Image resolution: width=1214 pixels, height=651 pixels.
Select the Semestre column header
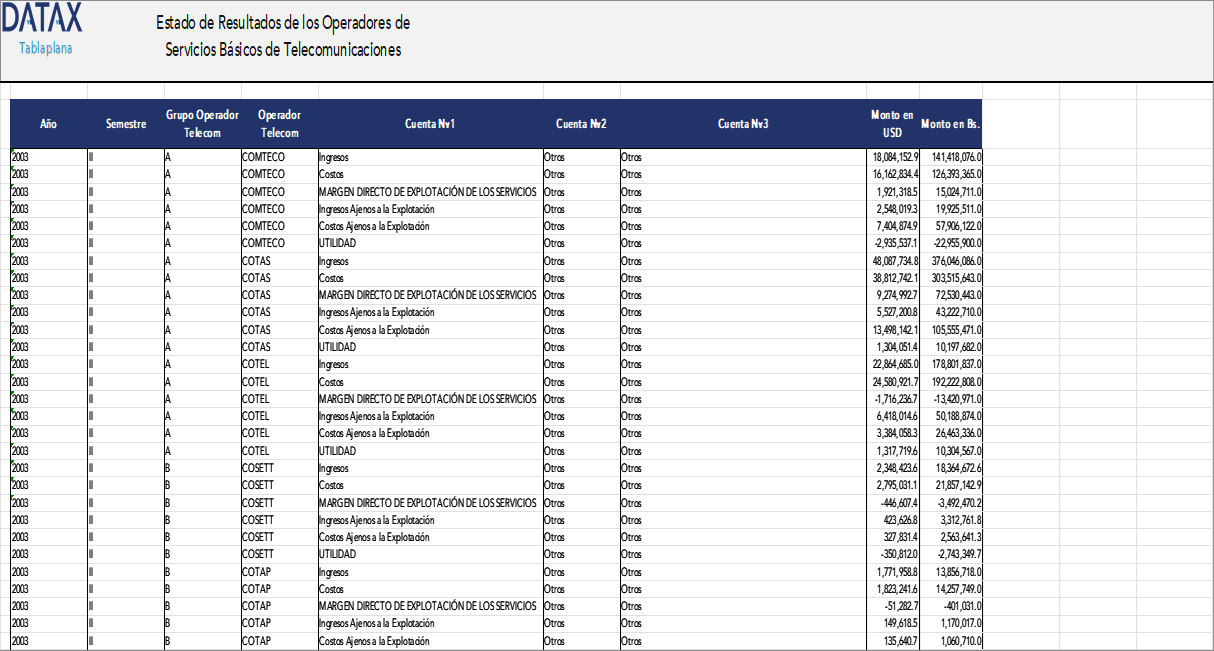[x=126, y=124]
